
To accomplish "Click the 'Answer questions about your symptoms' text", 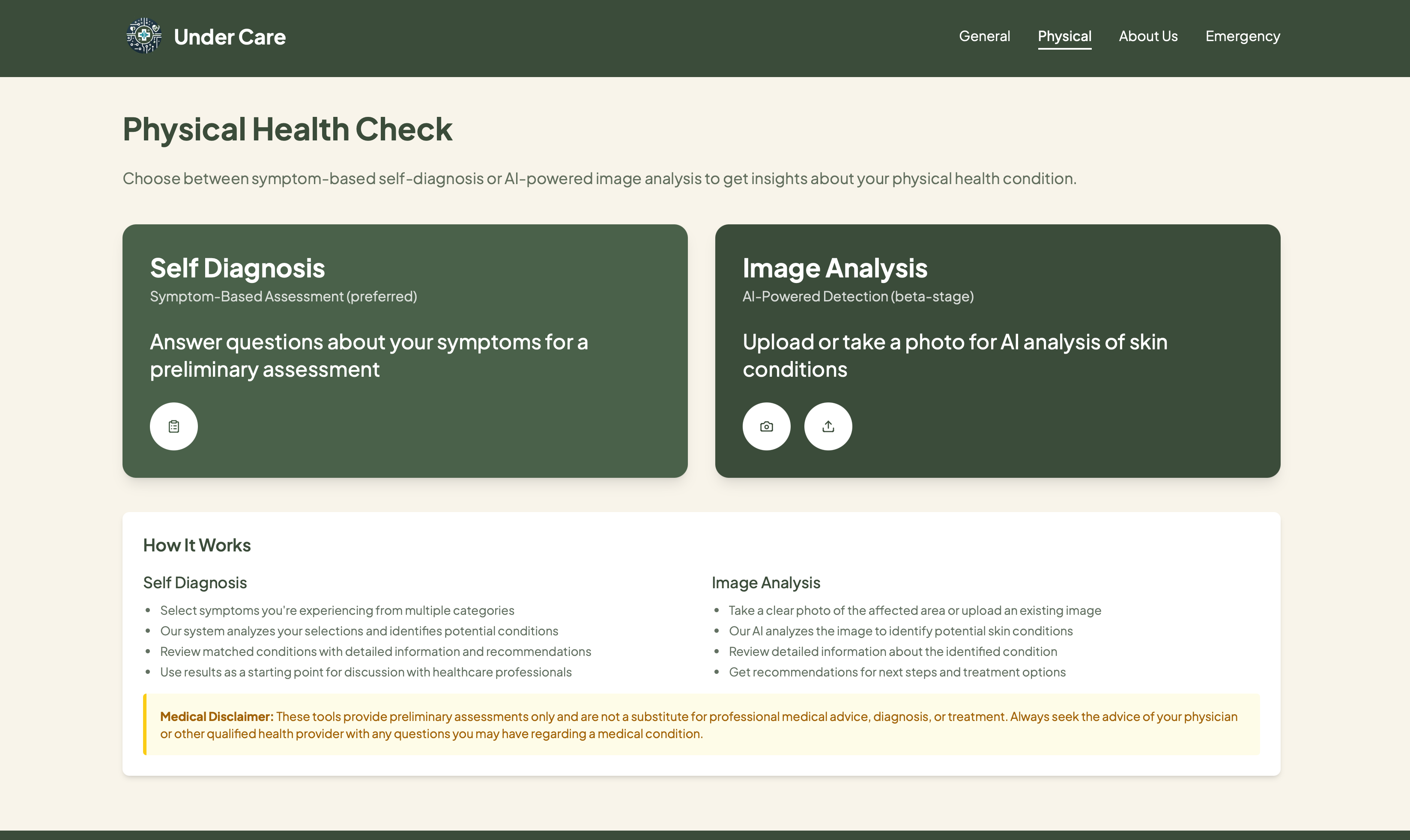I will 369,355.
